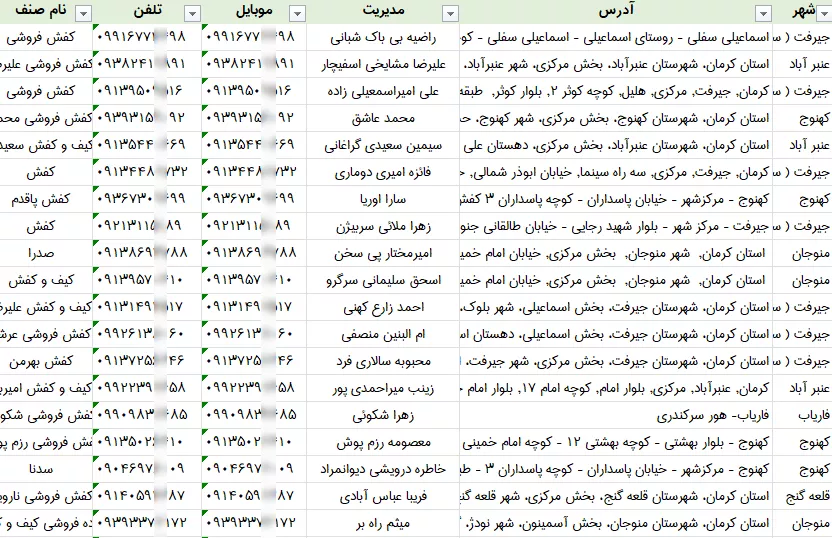Select the cell ام البنین منصفی

[383, 335]
